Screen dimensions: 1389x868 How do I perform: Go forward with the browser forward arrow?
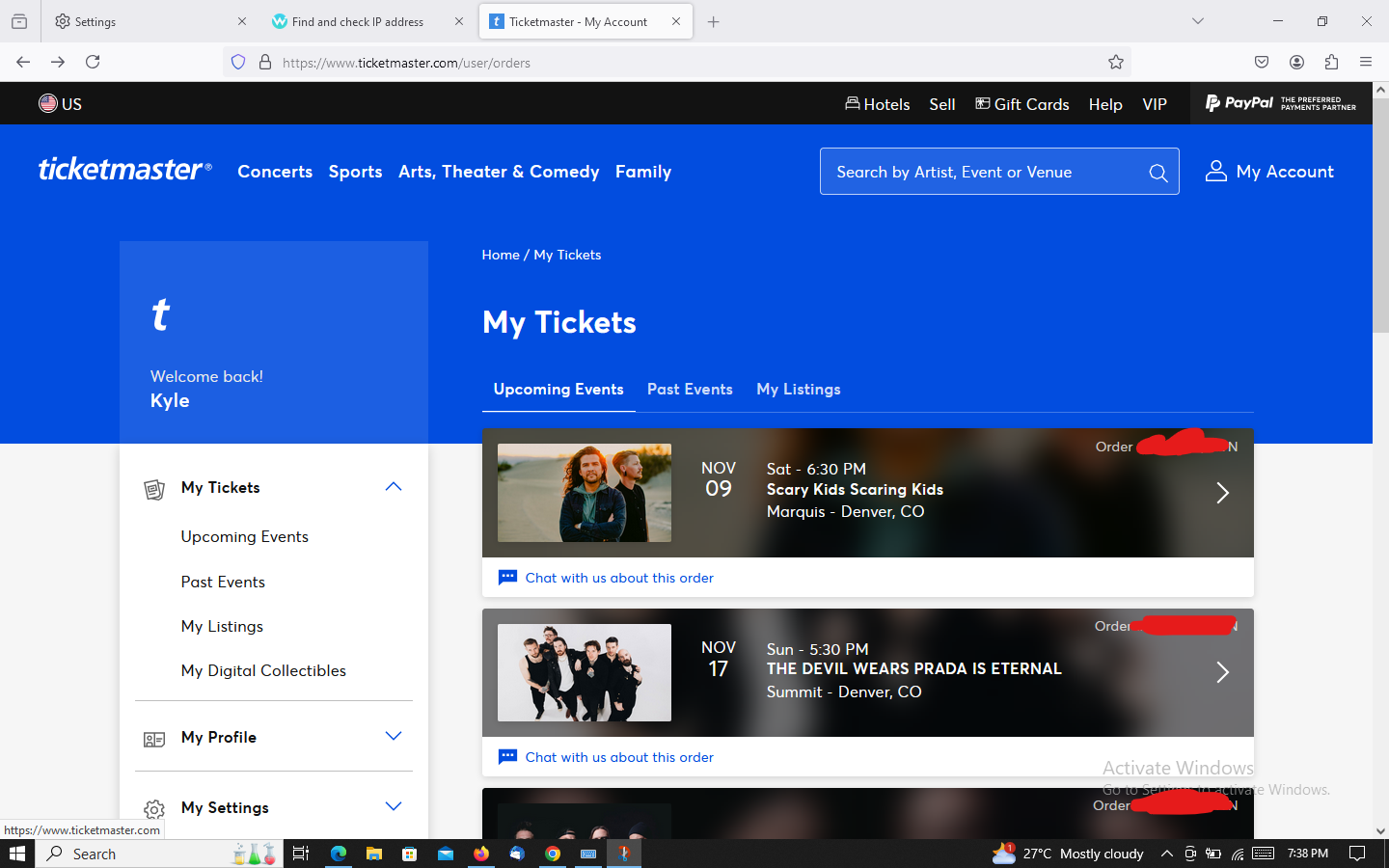pos(58,62)
